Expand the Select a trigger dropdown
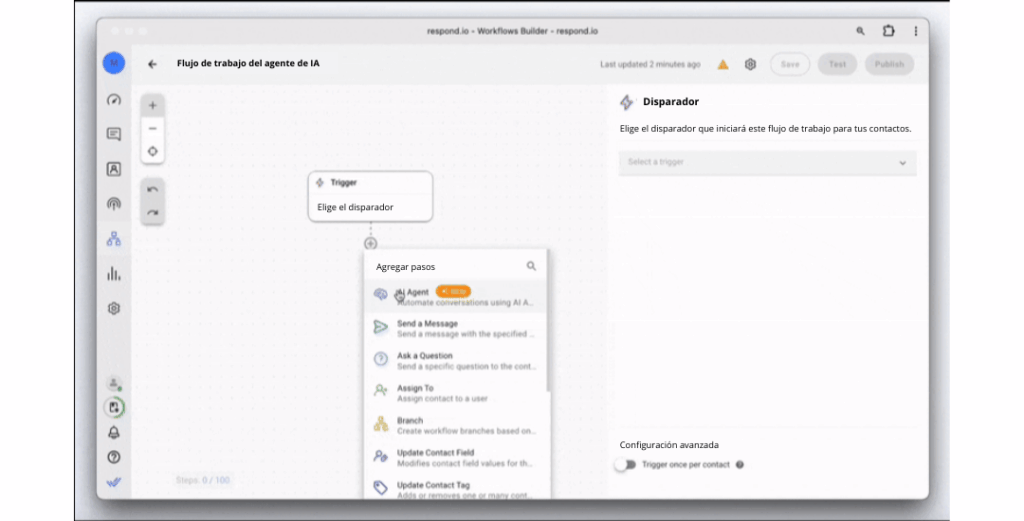Image resolution: width=1024 pixels, height=521 pixels. click(767, 162)
